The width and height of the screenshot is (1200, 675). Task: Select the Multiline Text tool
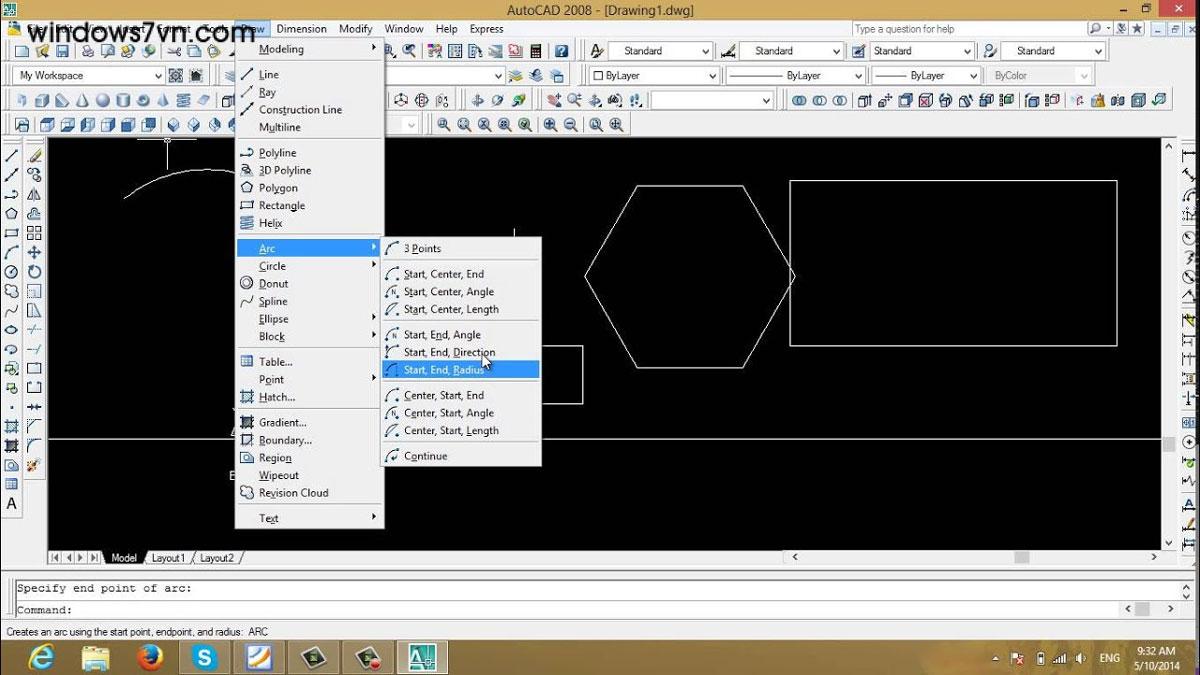(12, 503)
